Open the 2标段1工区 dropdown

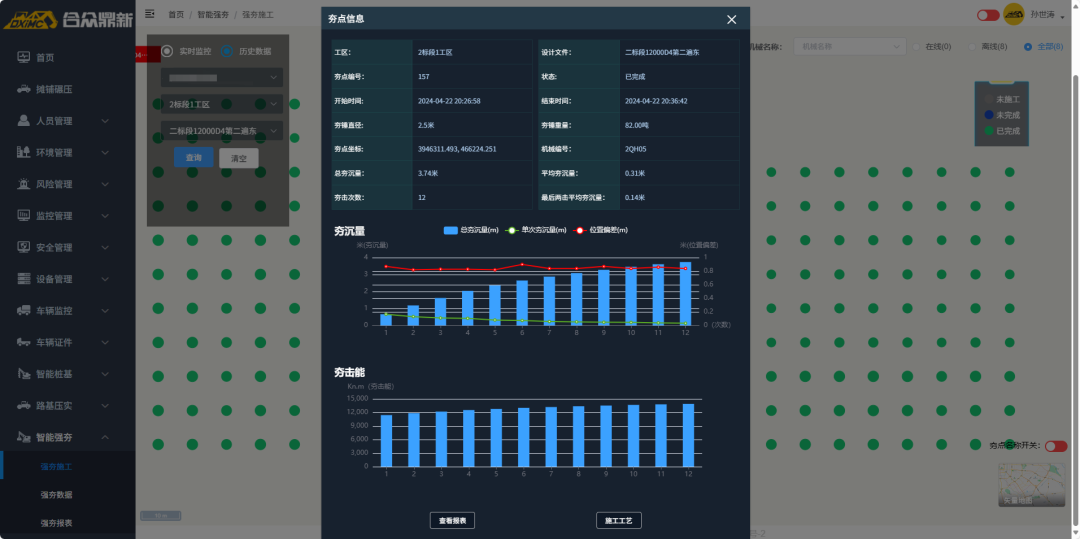(222, 104)
